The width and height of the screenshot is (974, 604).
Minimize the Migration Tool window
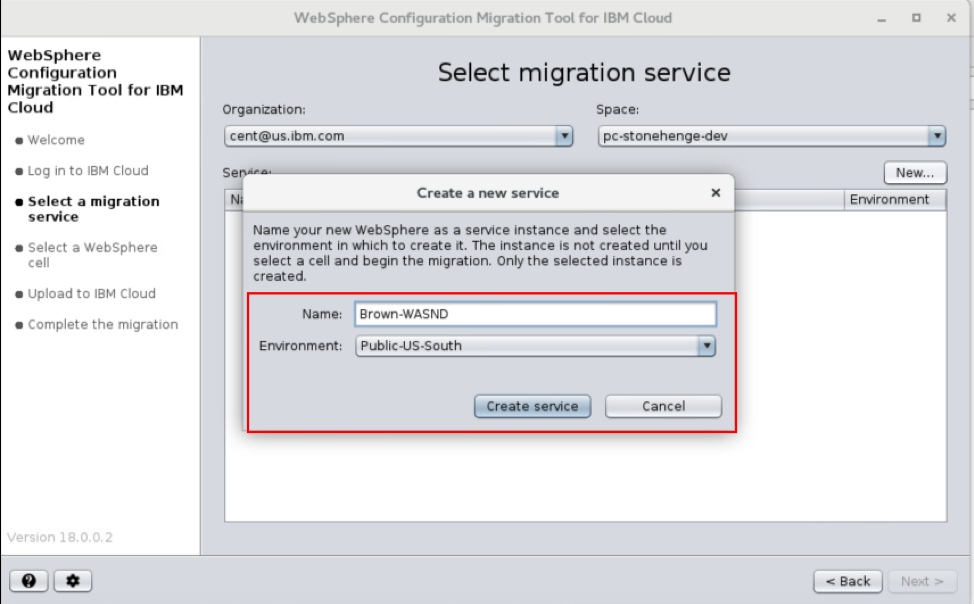[883, 18]
